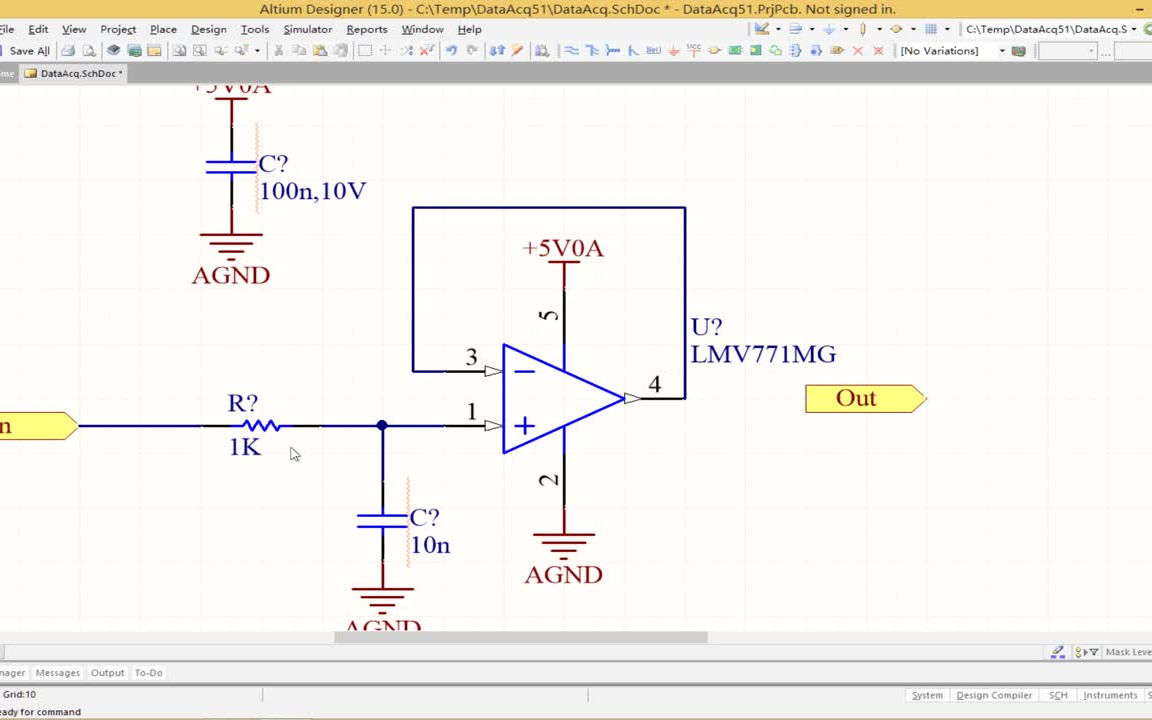Open the SCH panel button at bottom right
The height and width of the screenshot is (720, 1152).
tap(1058, 695)
